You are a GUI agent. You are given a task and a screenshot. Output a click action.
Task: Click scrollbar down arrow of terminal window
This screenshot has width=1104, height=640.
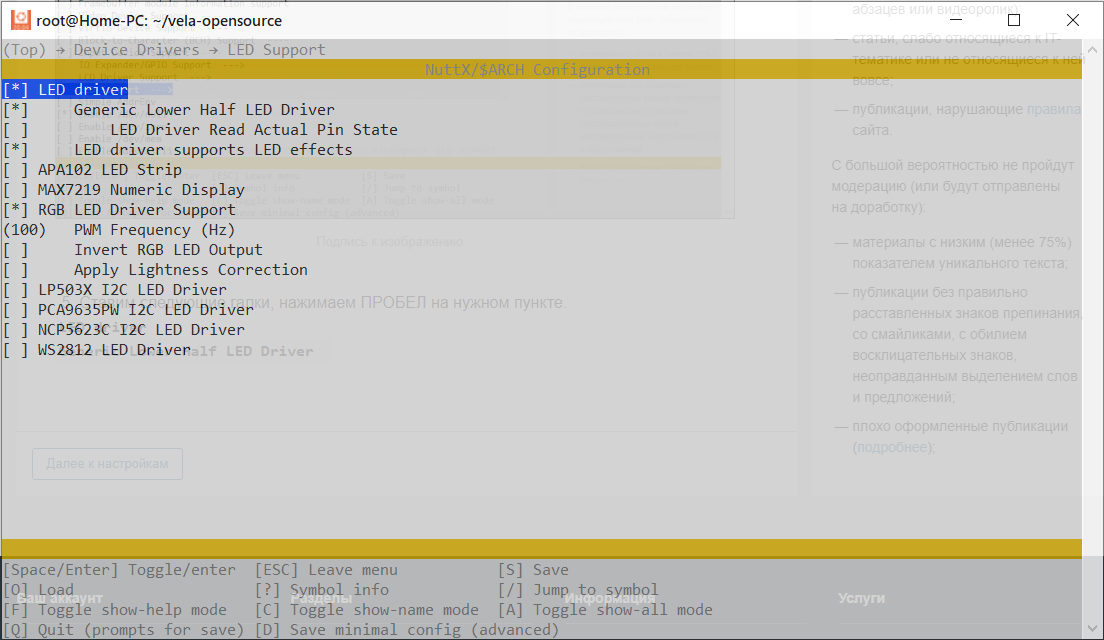coord(1092,628)
